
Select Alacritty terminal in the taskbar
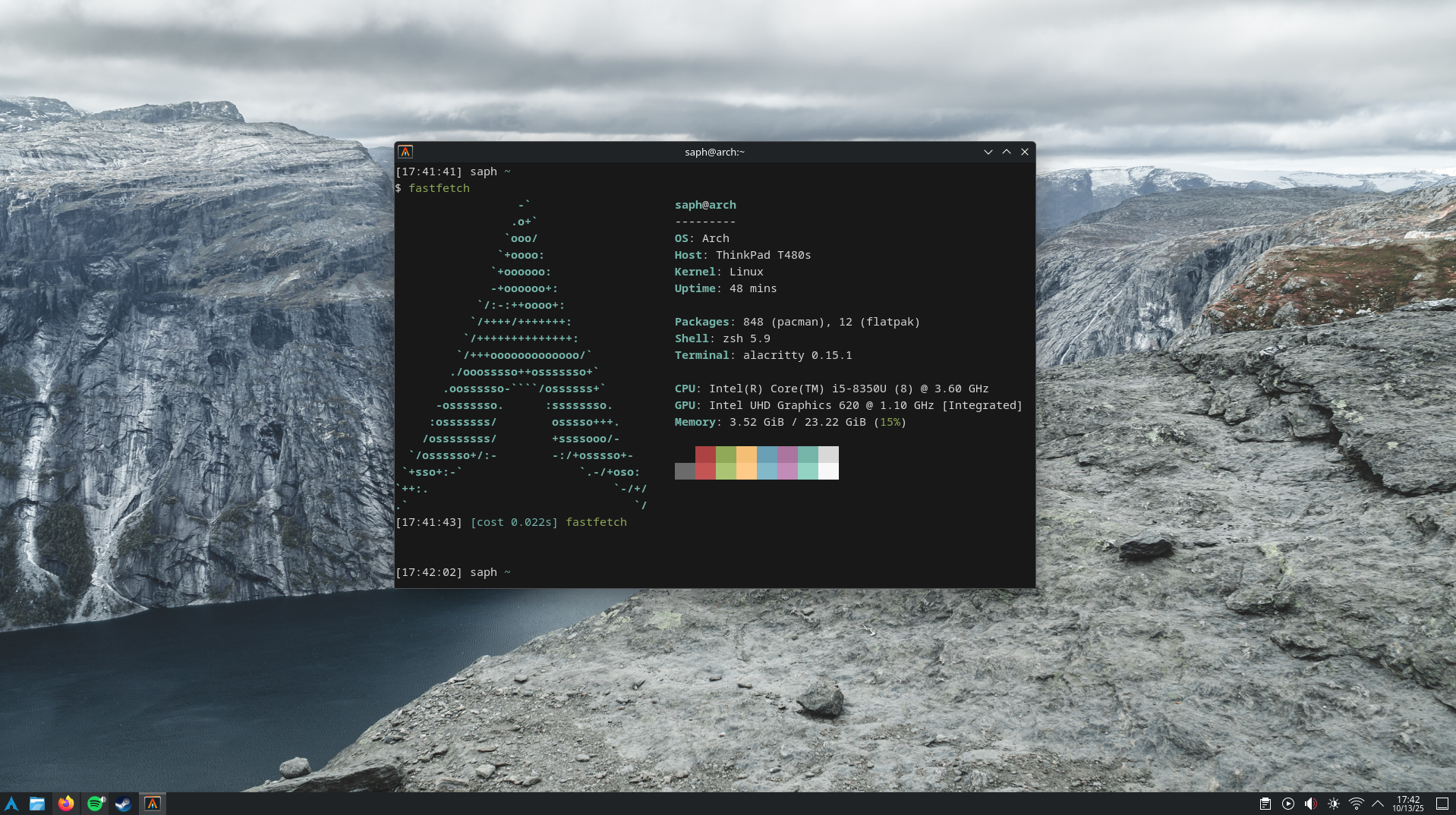(153, 804)
